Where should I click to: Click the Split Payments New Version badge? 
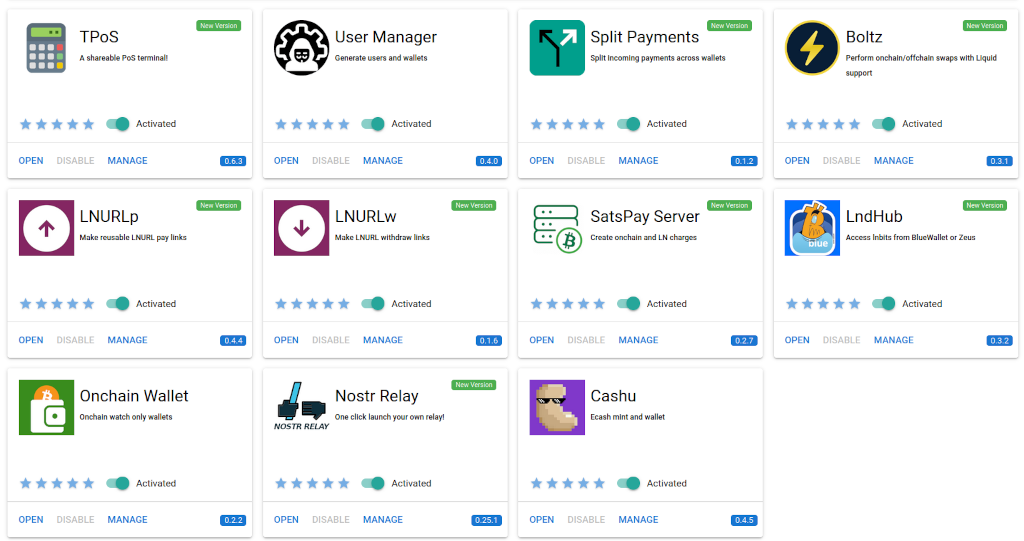[x=729, y=25]
